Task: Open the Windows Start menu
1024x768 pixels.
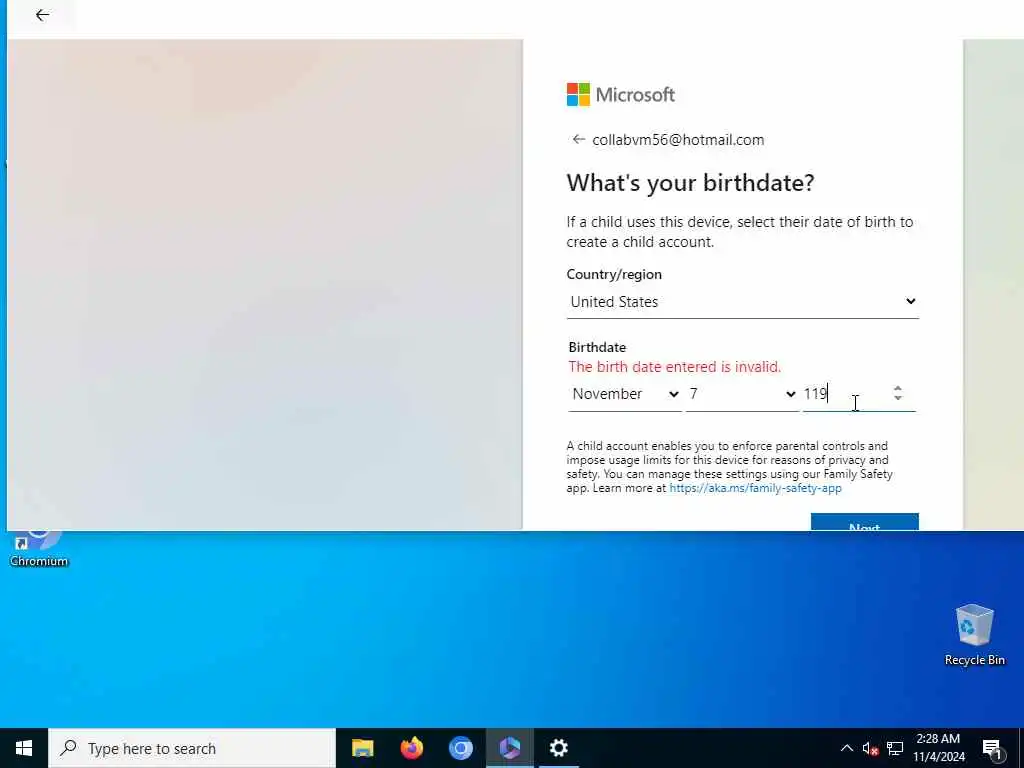Action: tap(24, 748)
